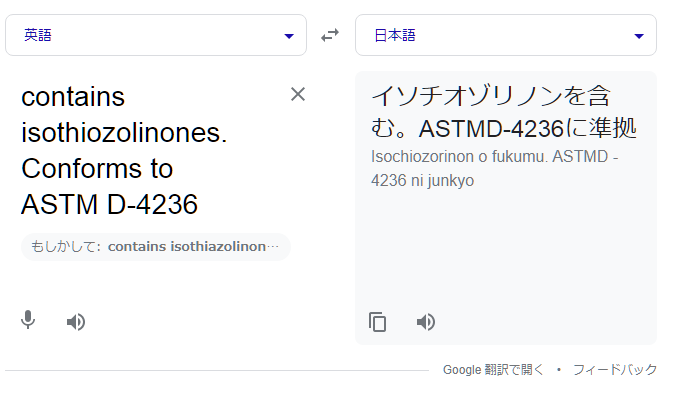Image resolution: width=691 pixels, height=415 pixels.
Task: Click the target language dropdown arrow
Action: [639, 36]
